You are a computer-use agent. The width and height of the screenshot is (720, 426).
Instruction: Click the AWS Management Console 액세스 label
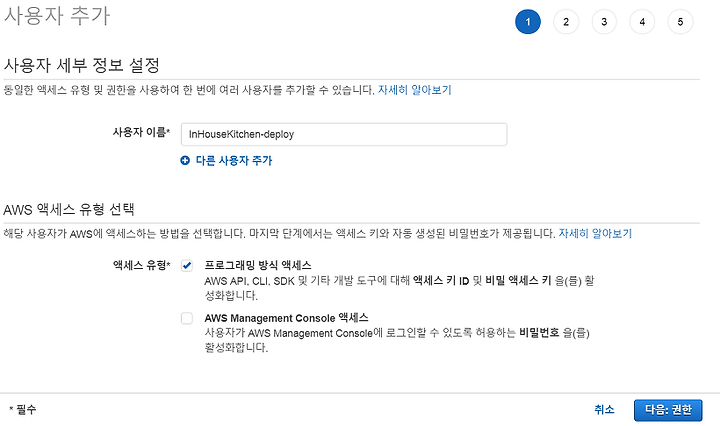[286, 318]
